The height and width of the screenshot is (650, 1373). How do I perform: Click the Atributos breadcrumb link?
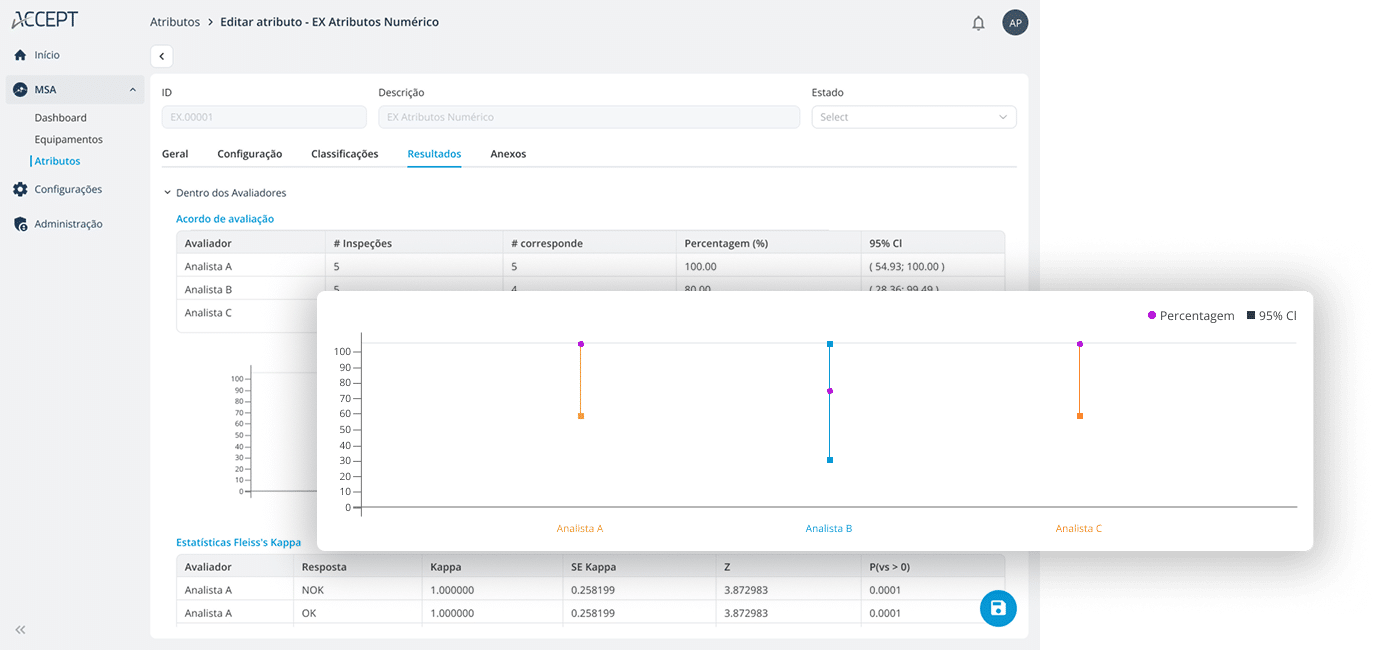pos(175,22)
